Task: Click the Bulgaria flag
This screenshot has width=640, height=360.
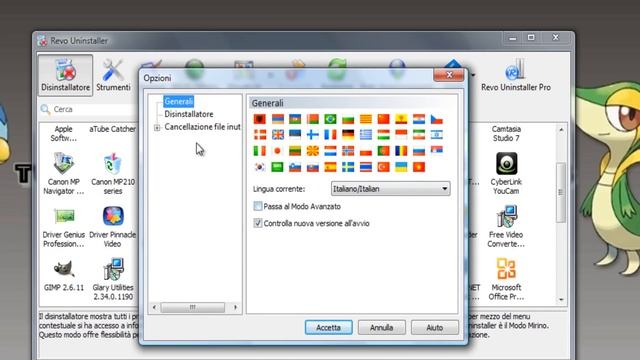Action: click(348, 119)
